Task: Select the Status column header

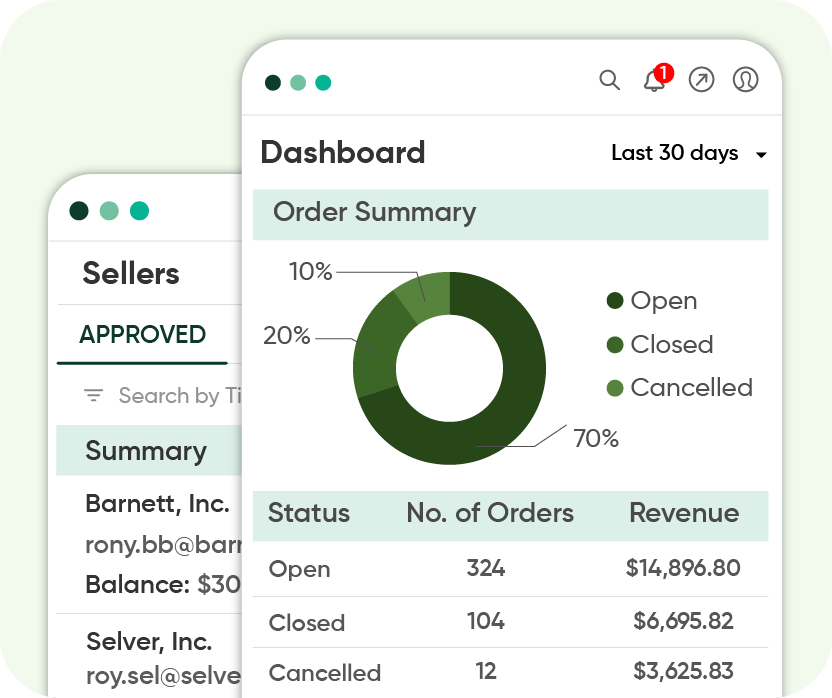Action: (x=308, y=514)
